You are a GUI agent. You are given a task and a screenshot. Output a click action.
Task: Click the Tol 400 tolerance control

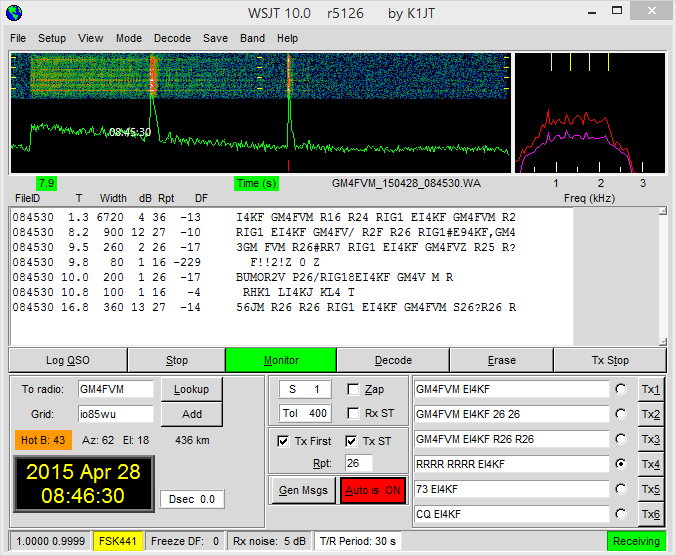(305, 413)
